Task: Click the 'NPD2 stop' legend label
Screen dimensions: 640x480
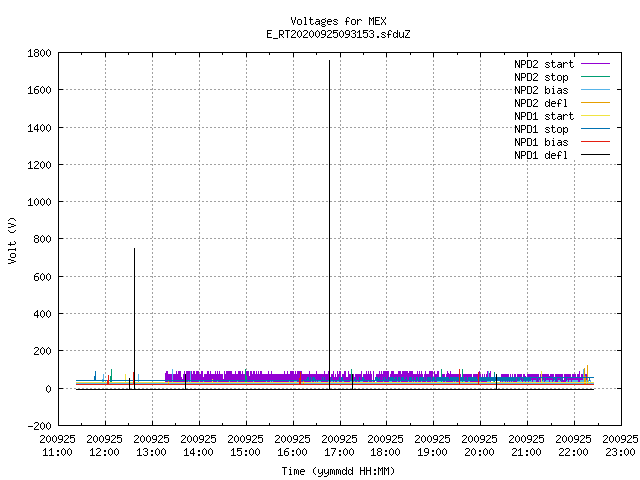Action: (541, 77)
